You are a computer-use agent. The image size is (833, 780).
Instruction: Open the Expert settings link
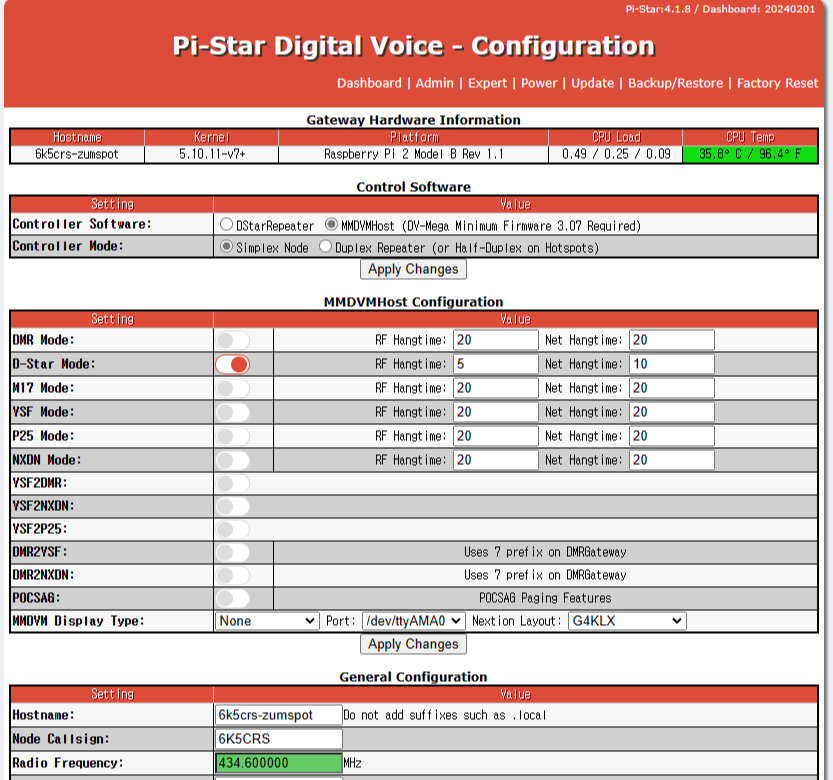(487, 83)
